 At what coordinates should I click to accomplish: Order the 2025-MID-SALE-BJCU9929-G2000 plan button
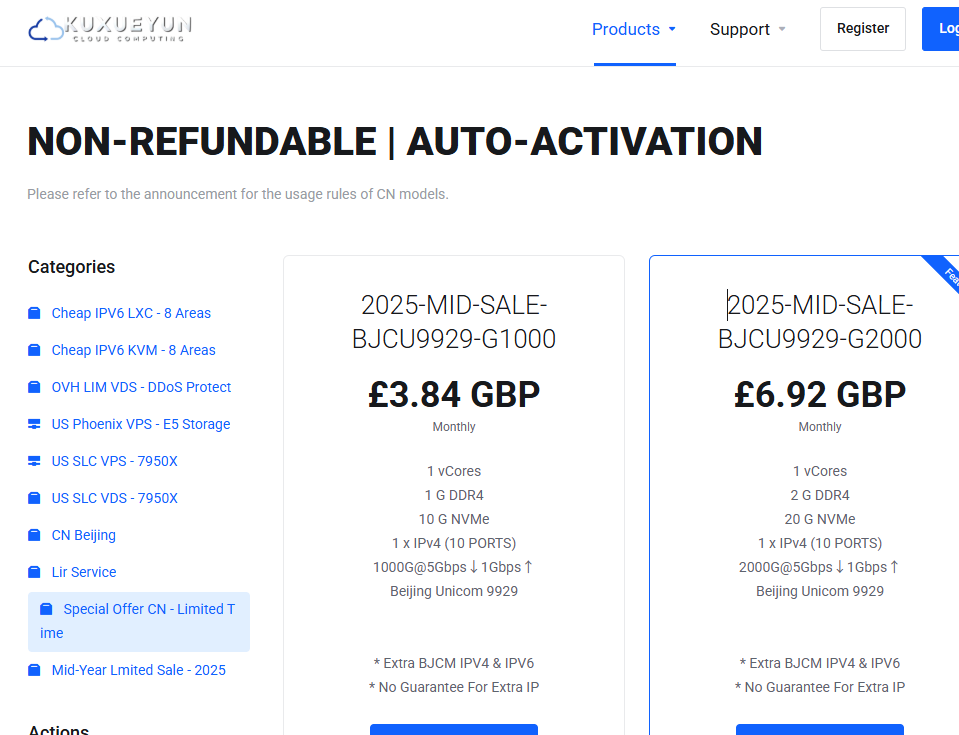820,729
